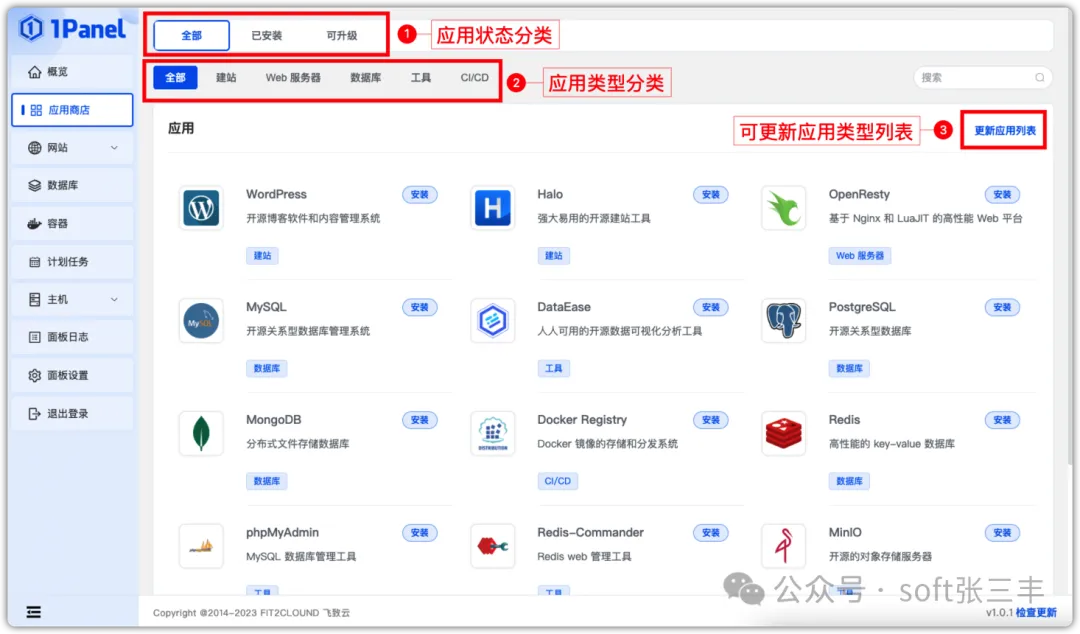The height and width of the screenshot is (634, 1080).
Task: Open the MySQL app icon
Action: click(x=201, y=320)
